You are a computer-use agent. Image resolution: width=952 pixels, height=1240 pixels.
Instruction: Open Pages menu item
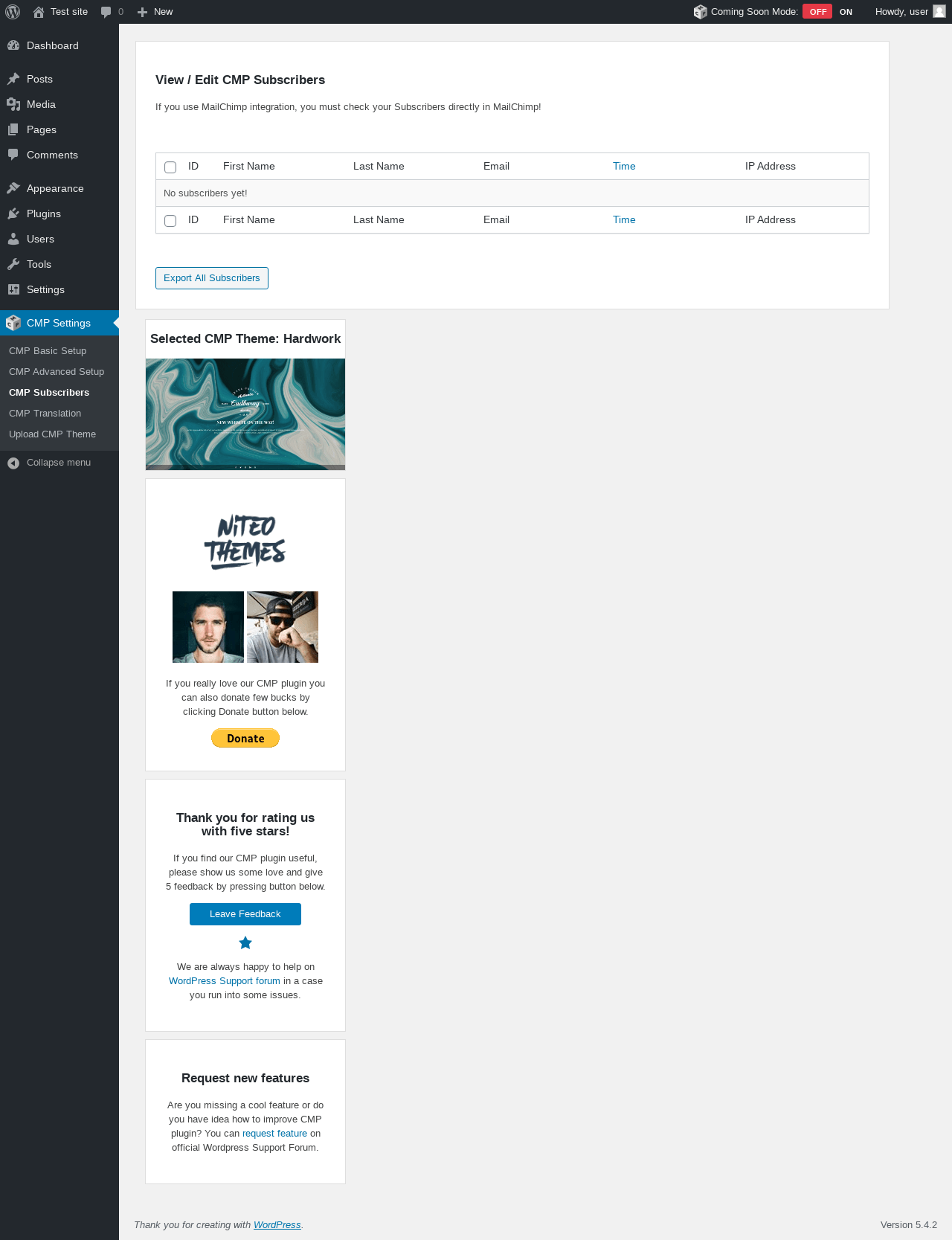pyautogui.click(x=59, y=129)
